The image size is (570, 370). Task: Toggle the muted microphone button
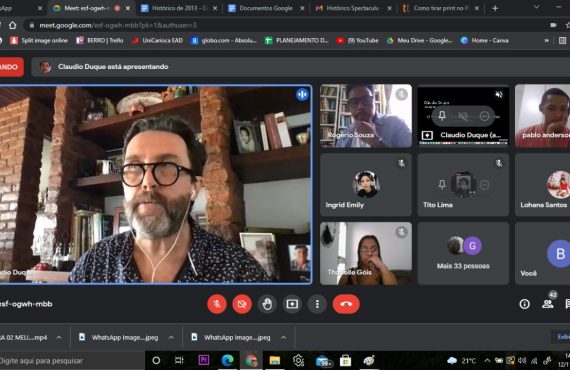click(217, 304)
